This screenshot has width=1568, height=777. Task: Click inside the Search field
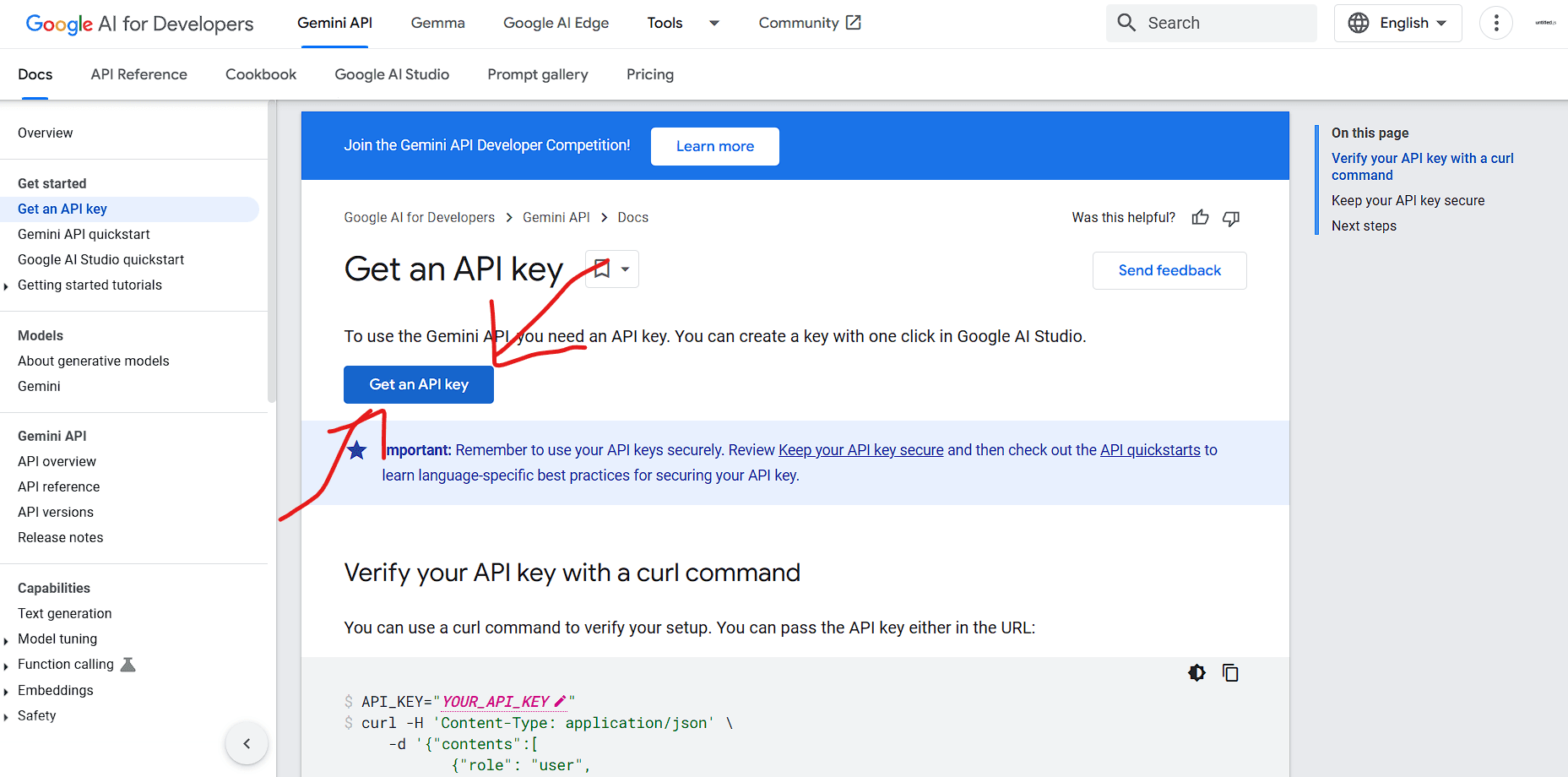pos(1211,23)
